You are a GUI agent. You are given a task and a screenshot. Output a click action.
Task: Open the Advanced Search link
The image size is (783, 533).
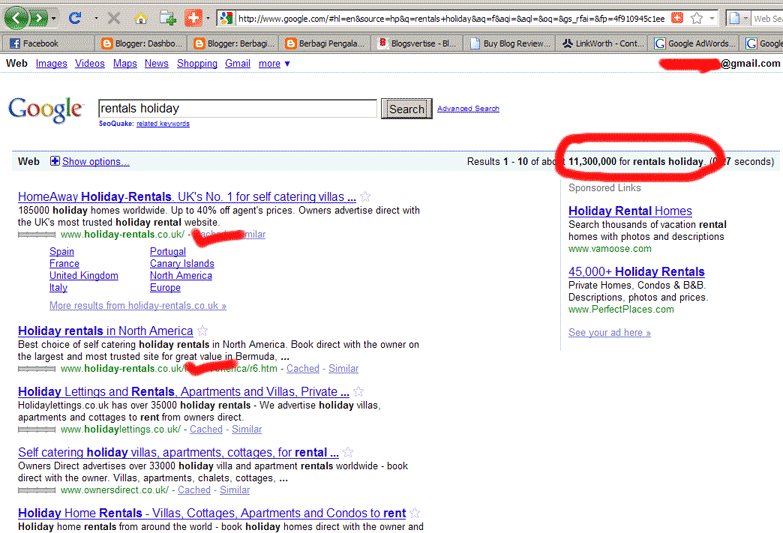(468, 108)
